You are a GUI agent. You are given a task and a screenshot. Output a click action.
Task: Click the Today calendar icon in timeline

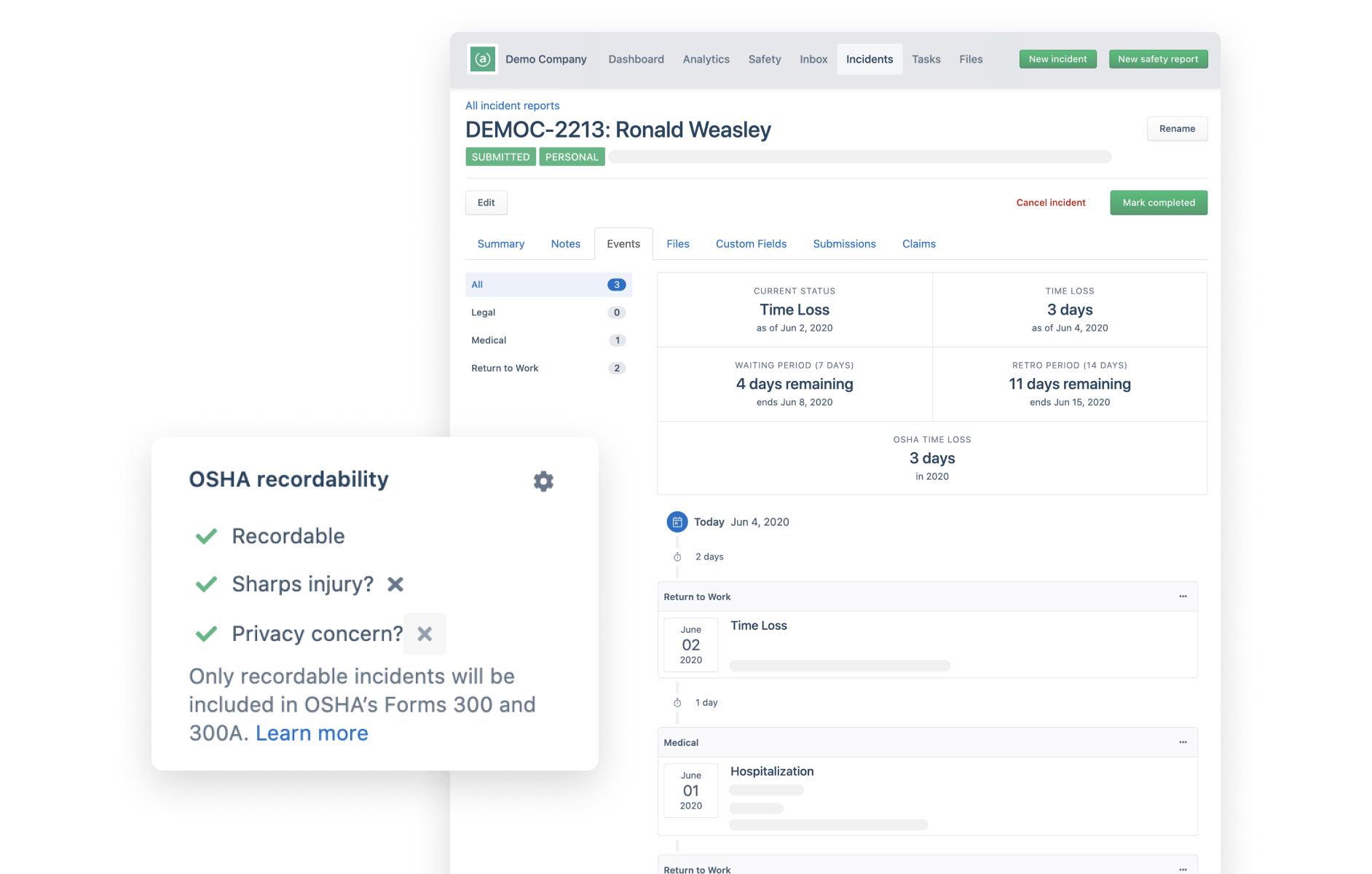(677, 521)
